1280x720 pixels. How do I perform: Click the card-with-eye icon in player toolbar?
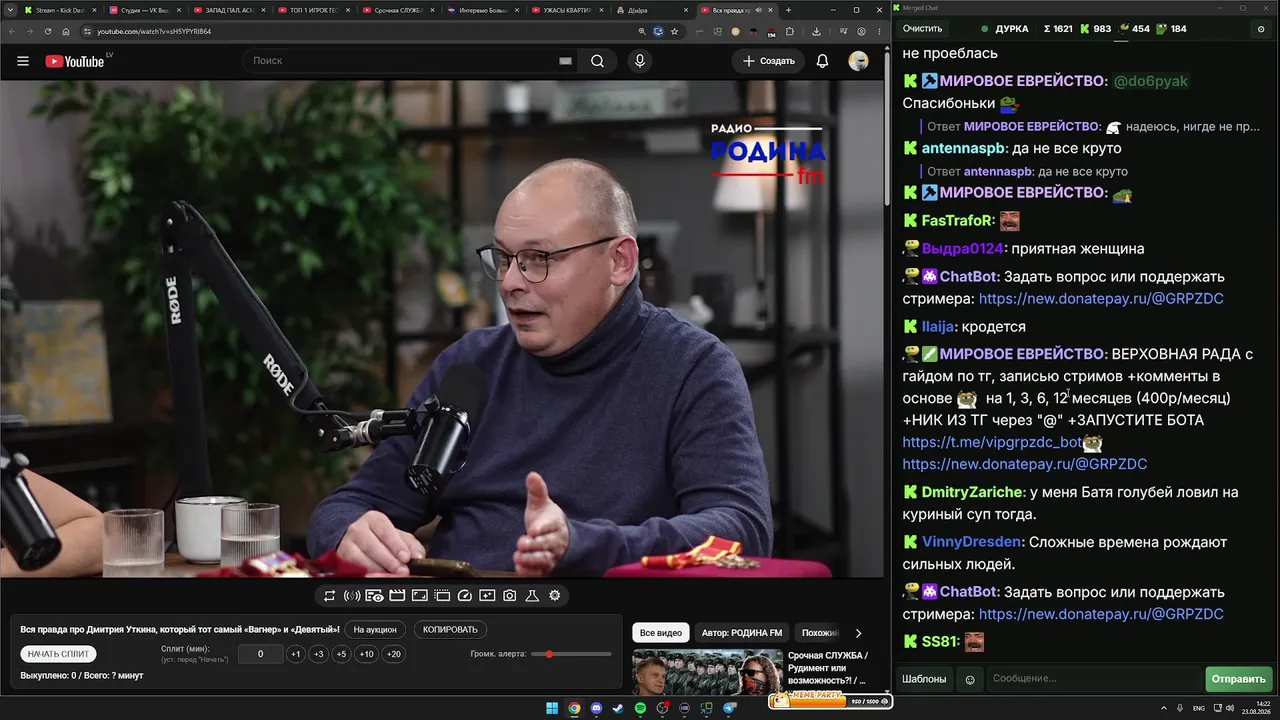374,596
